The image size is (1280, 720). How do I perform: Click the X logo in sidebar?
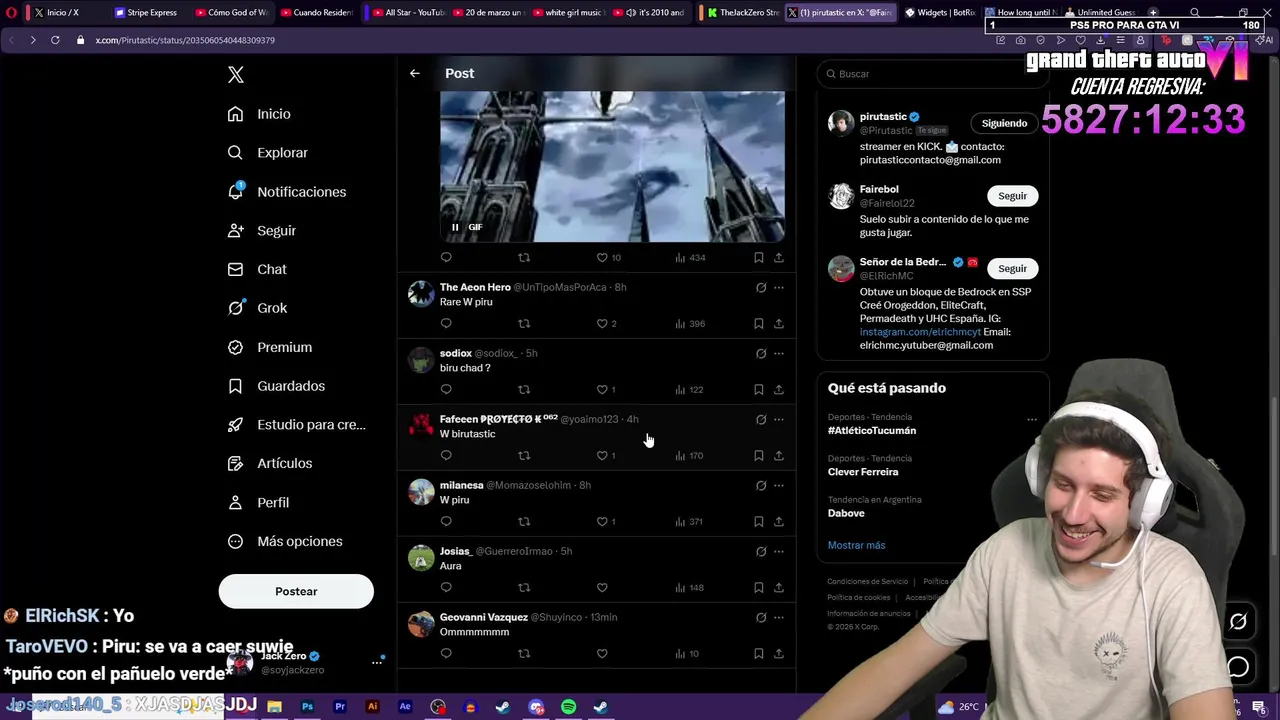[236, 75]
